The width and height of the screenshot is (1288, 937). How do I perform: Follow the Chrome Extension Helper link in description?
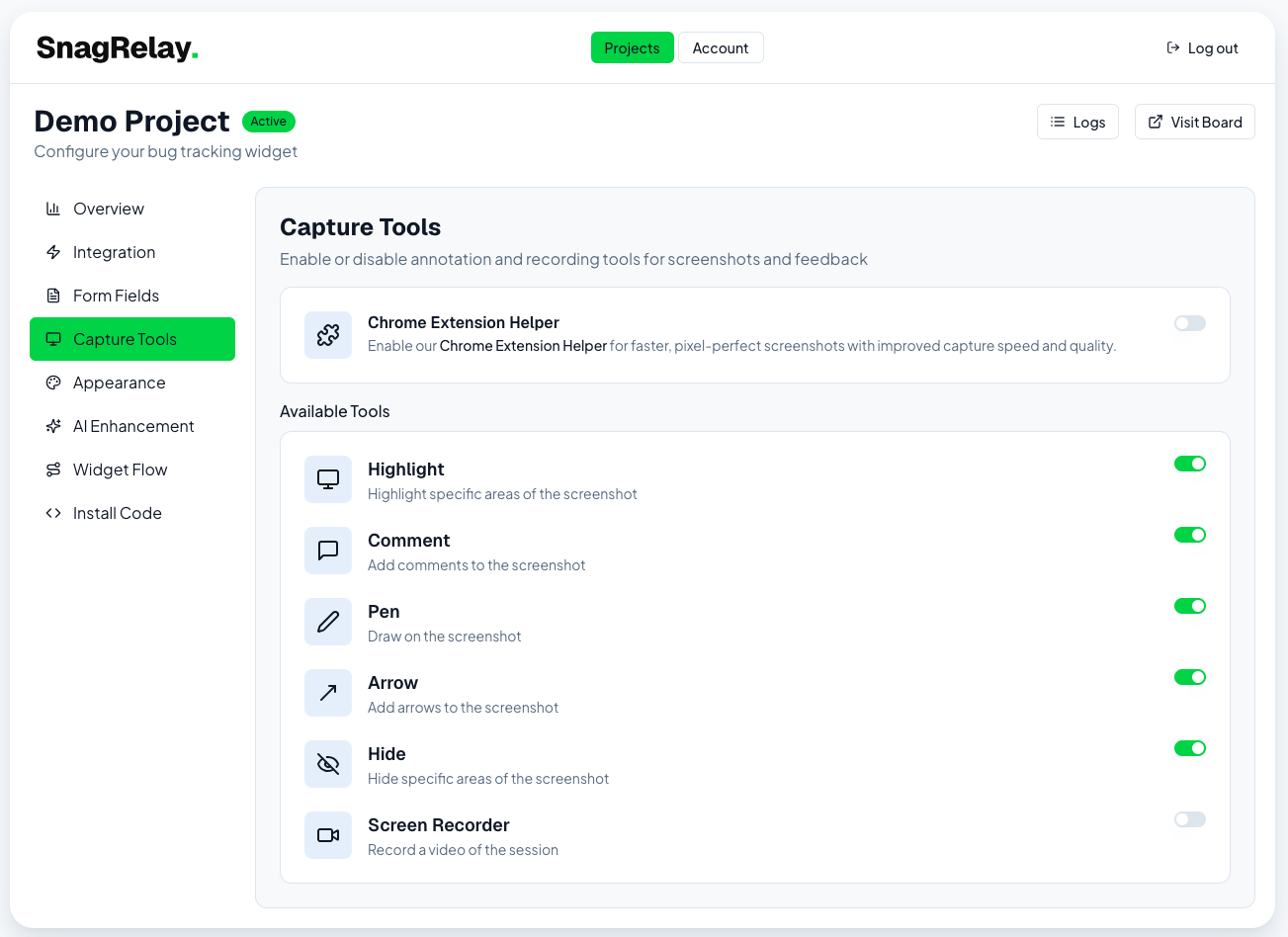click(523, 346)
